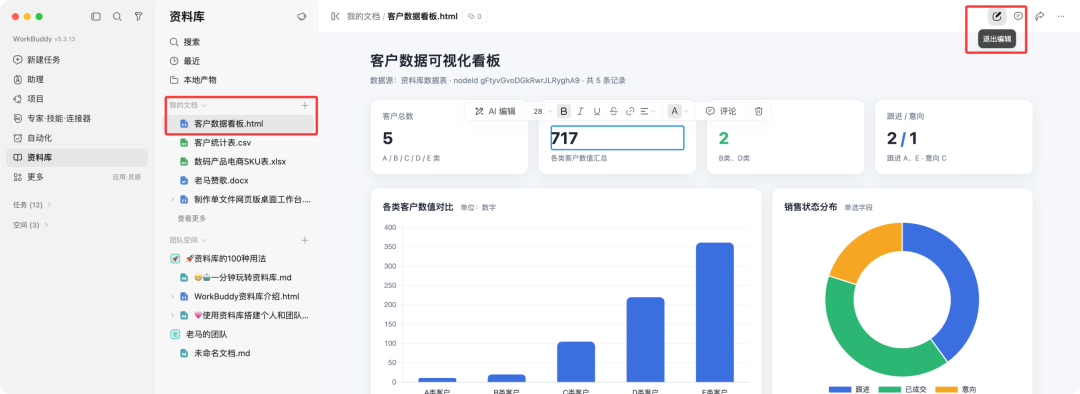This screenshot has height=394, width=1080.
Task: Open the text alignment dropdown
Action: (x=648, y=111)
